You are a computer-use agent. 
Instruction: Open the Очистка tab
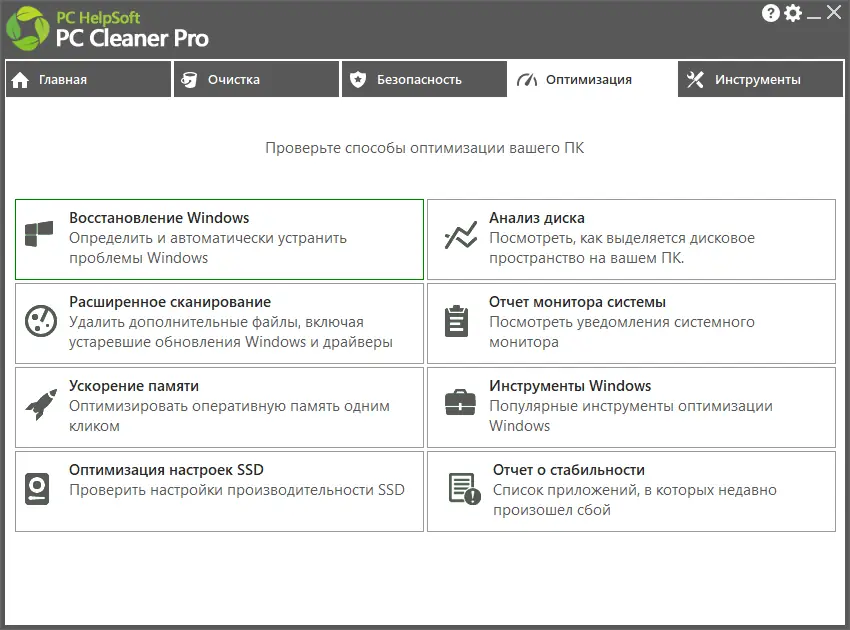tap(256, 79)
